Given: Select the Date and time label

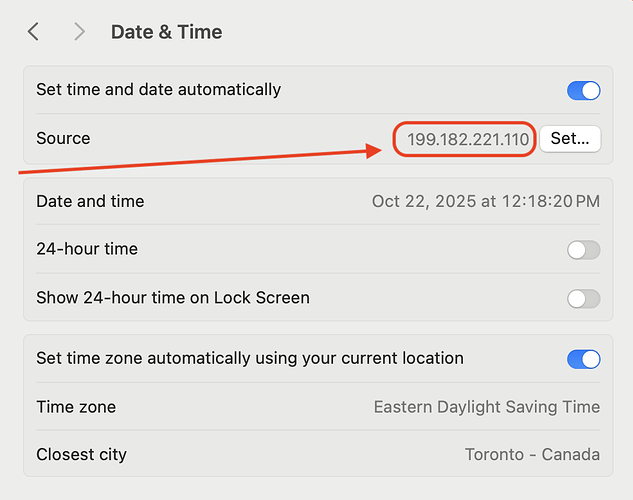Looking at the screenshot, I should click(90, 202).
